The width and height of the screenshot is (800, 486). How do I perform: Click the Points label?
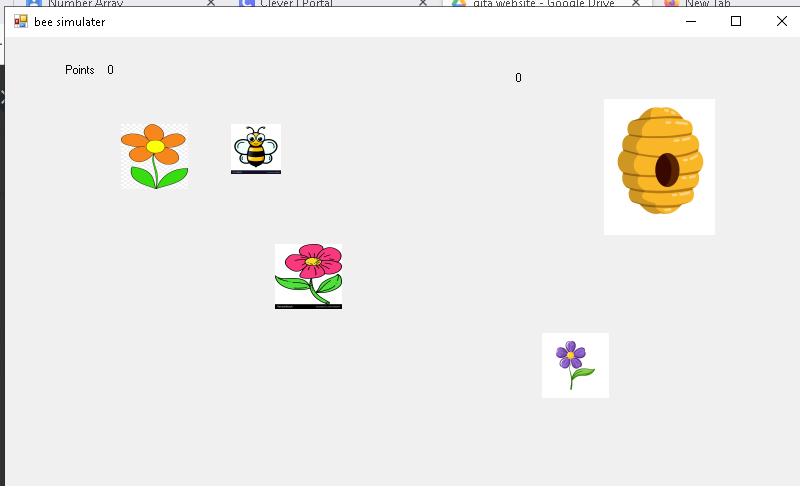pyautogui.click(x=80, y=70)
